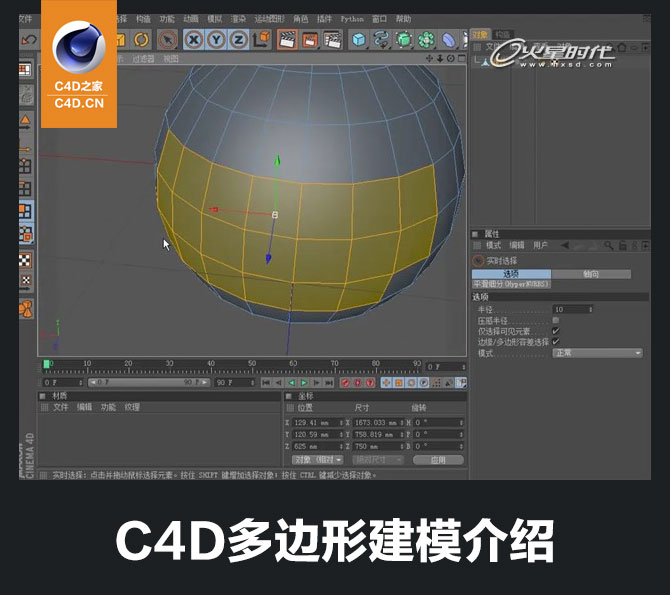
Task: Toggle the Y axis lock
Action: pos(216,40)
